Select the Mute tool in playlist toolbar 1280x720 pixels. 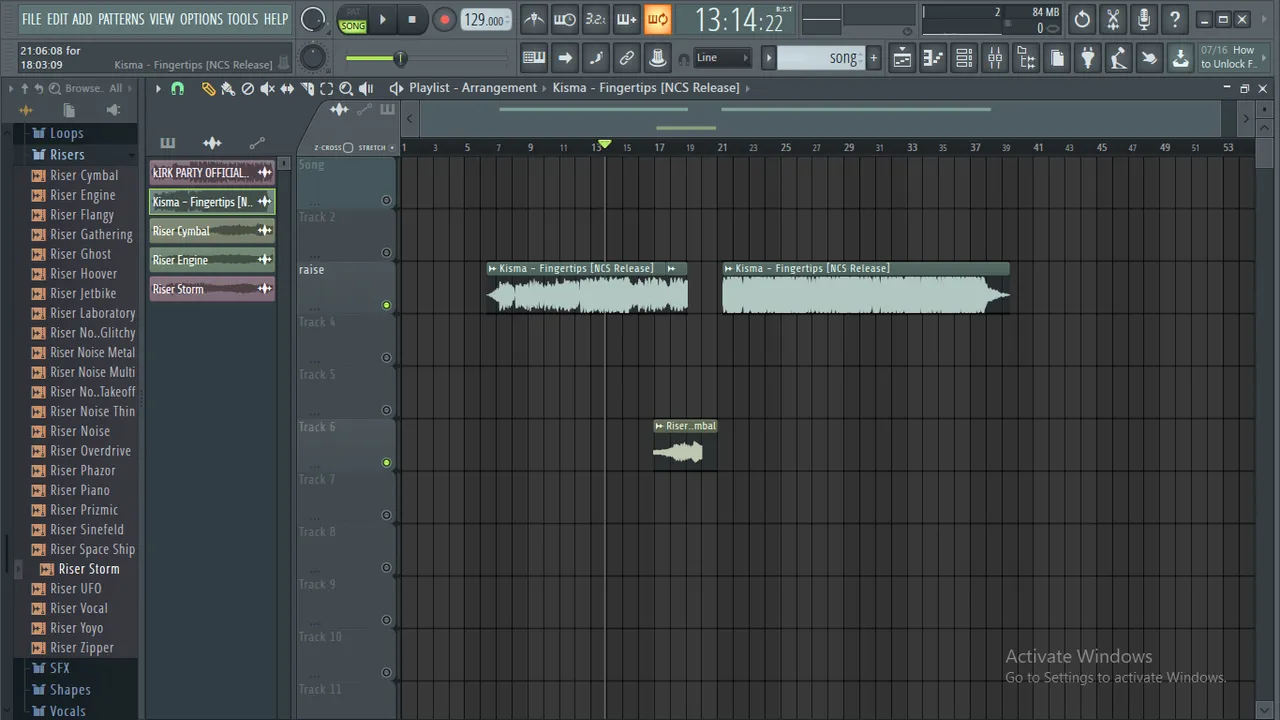(x=267, y=88)
